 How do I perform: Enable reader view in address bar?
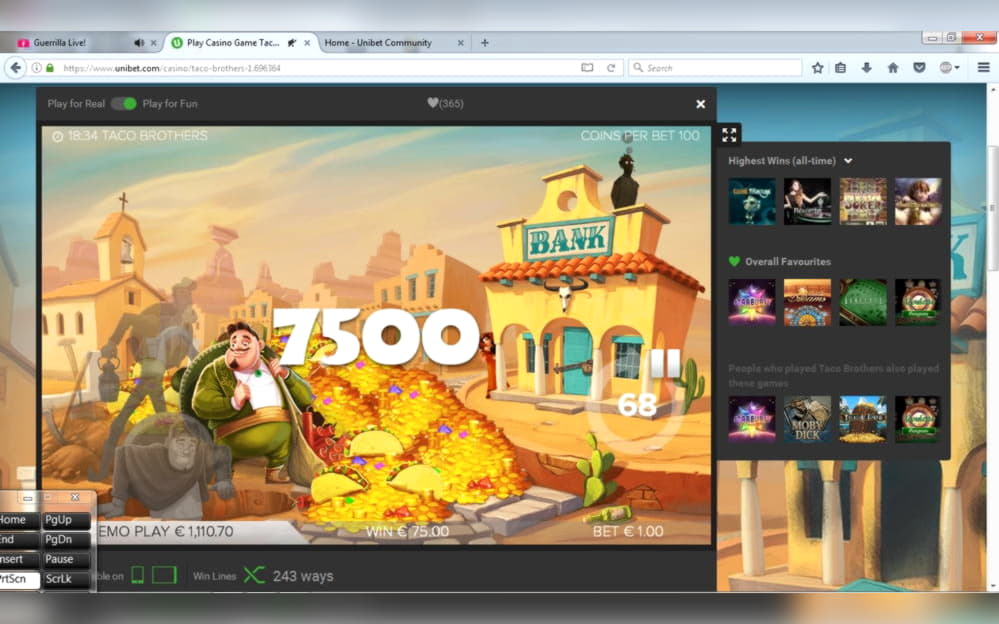click(587, 68)
